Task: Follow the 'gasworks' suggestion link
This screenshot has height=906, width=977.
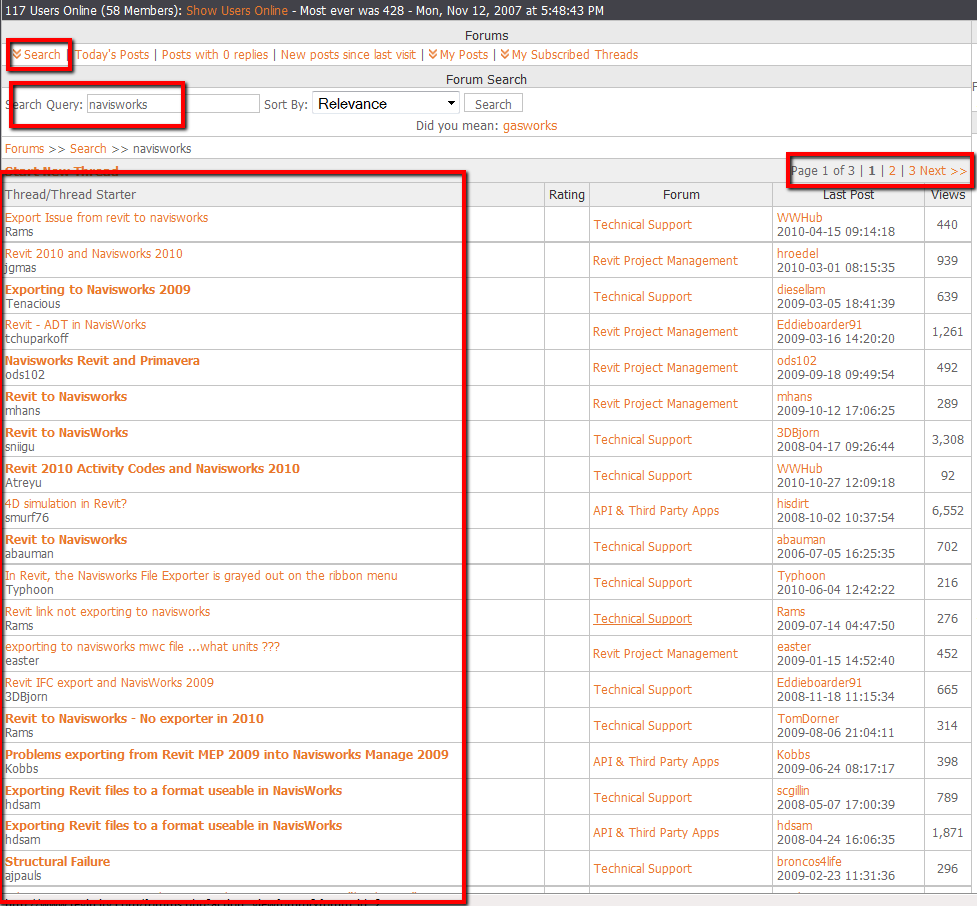Action: click(x=530, y=126)
